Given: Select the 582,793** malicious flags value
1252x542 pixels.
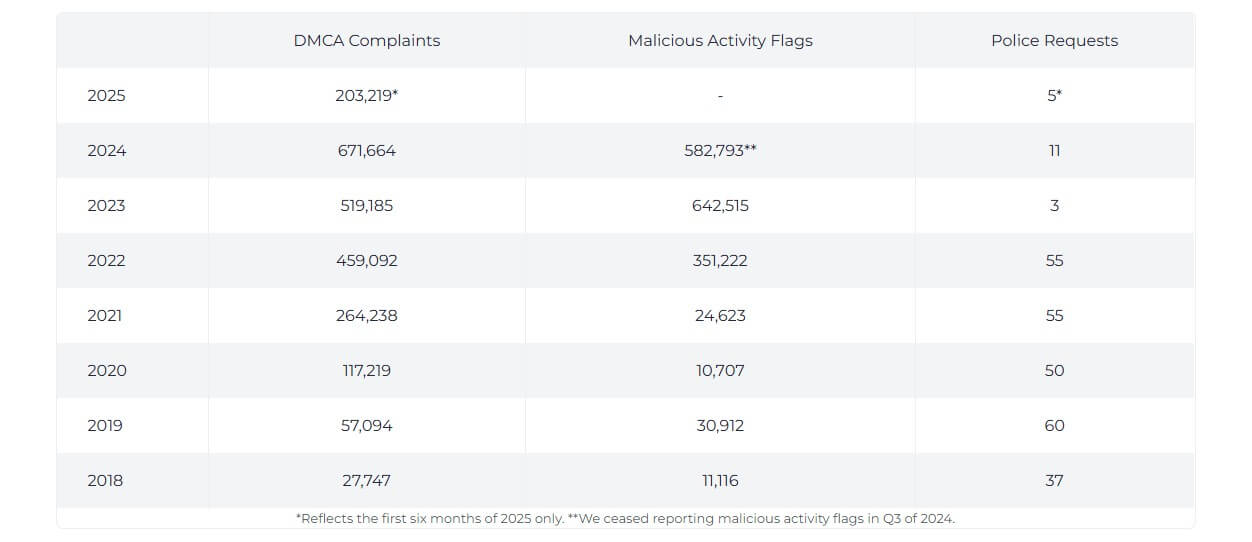Looking at the screenshot, I should 720,151.
